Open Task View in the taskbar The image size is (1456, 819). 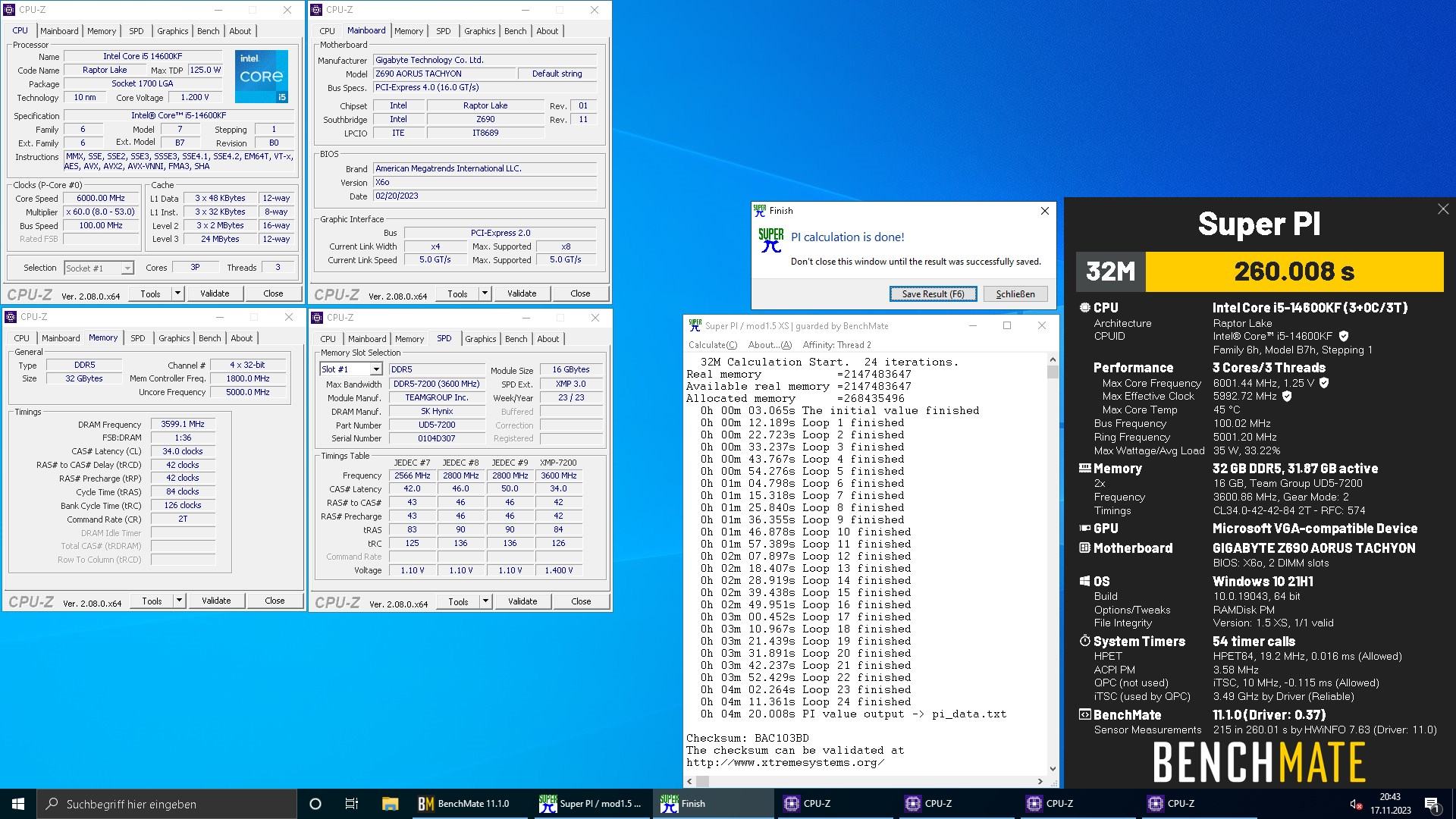coord(351,804)
